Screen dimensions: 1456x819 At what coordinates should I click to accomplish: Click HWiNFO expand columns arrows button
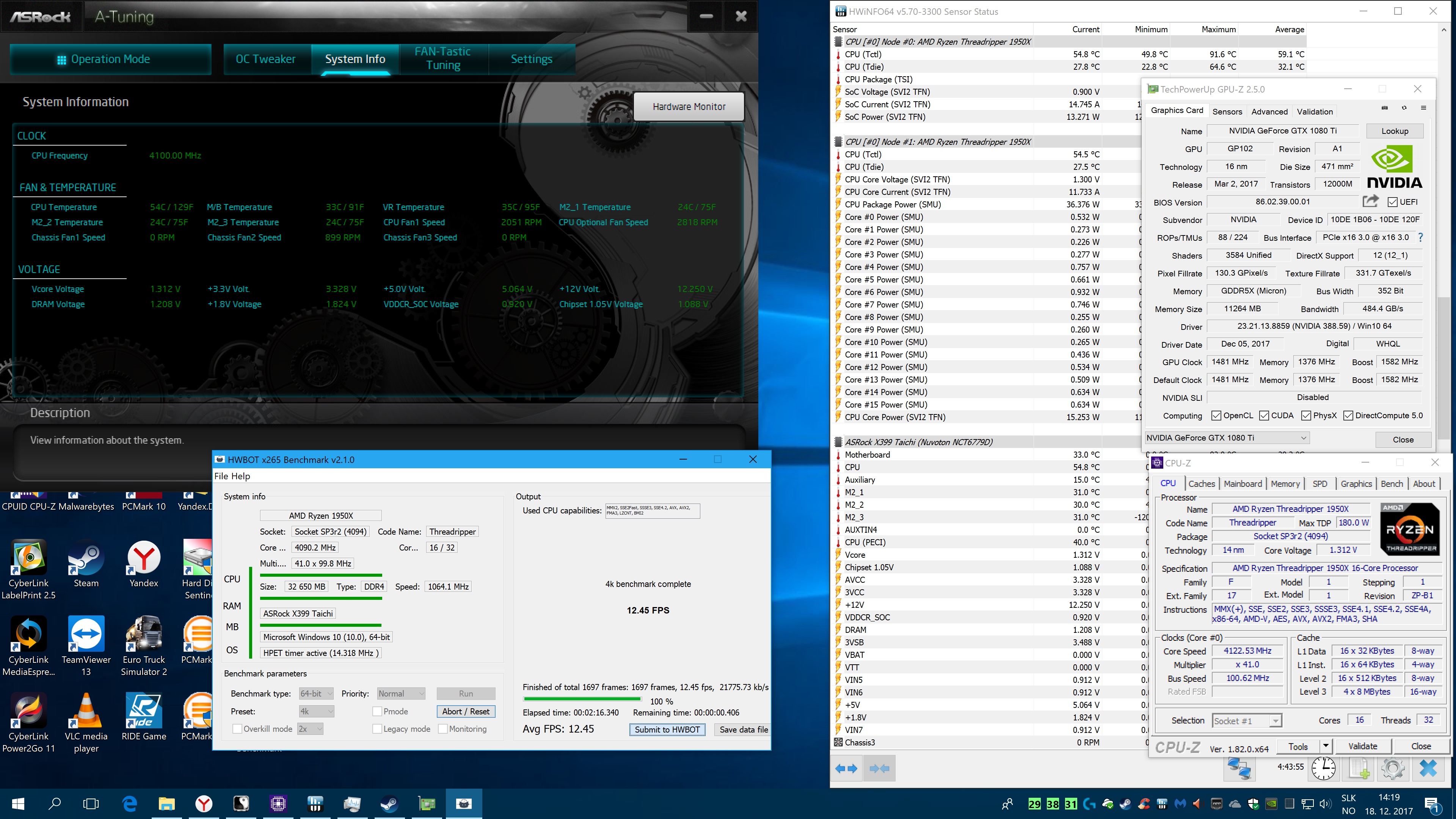coord(846,768)
